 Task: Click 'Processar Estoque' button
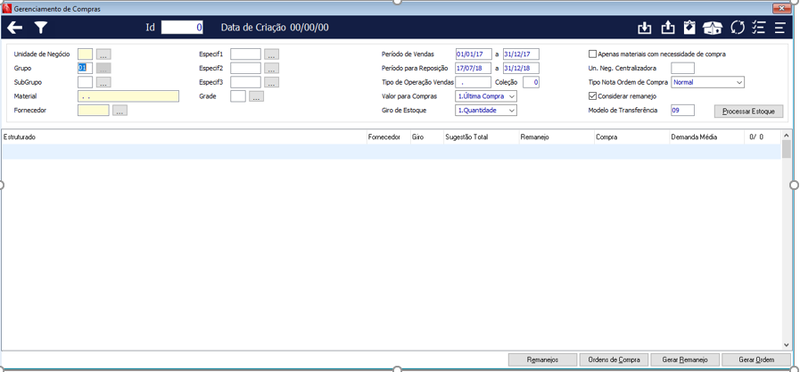[748, 111]
